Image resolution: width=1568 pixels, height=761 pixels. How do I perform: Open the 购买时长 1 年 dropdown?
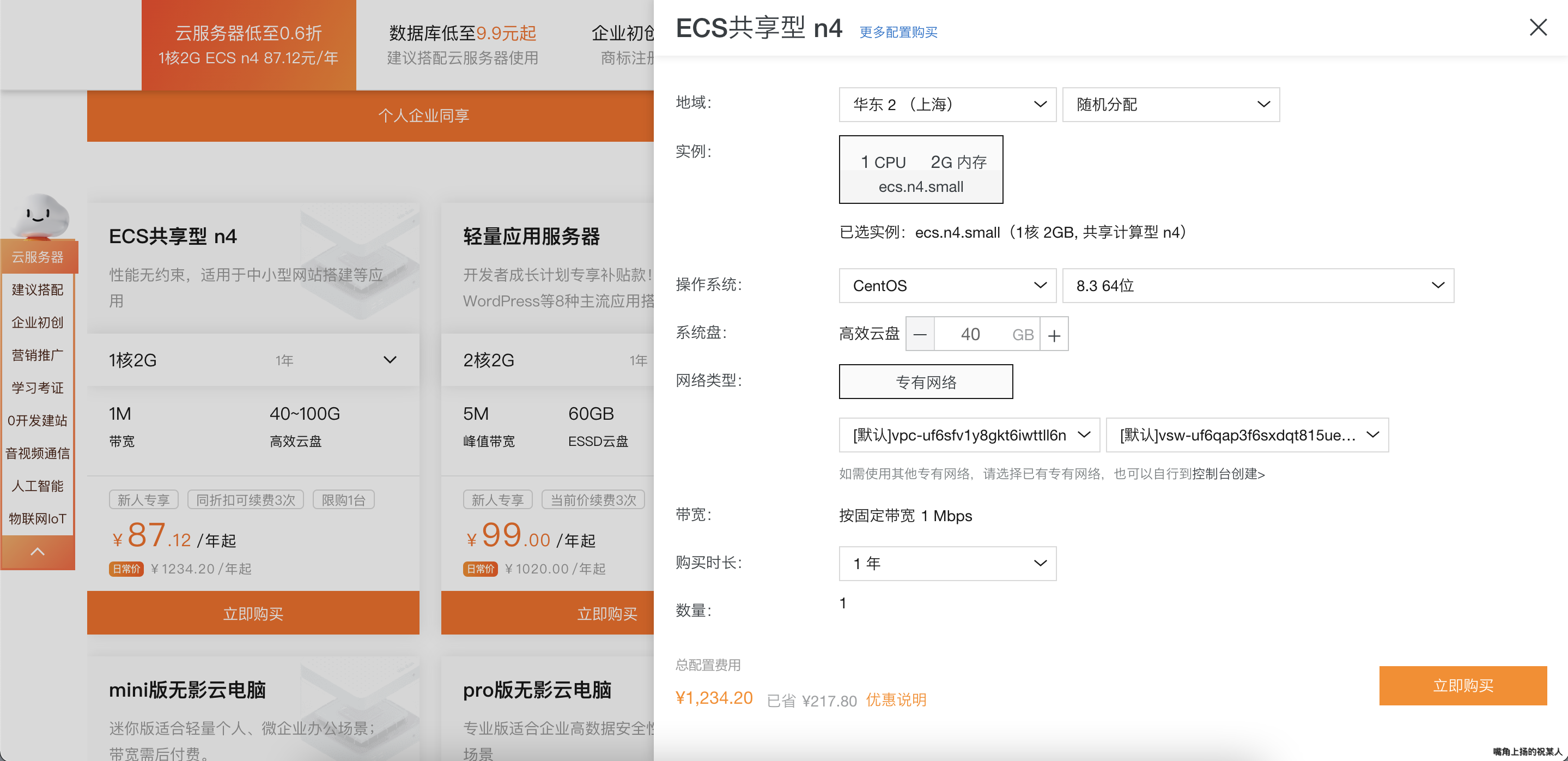tap(947, 563)
